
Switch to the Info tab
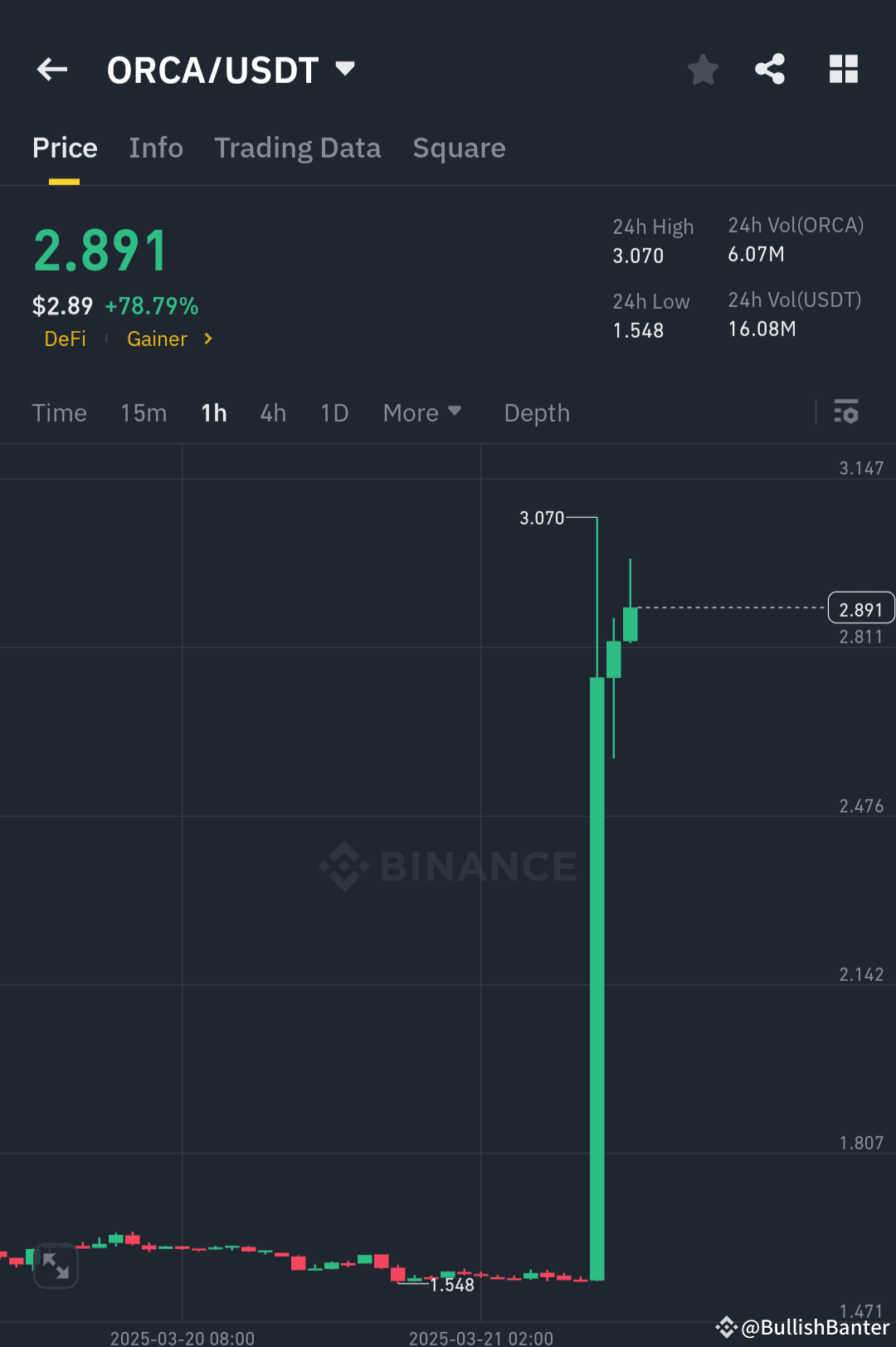pyautogui.click(x=156, y=148)
